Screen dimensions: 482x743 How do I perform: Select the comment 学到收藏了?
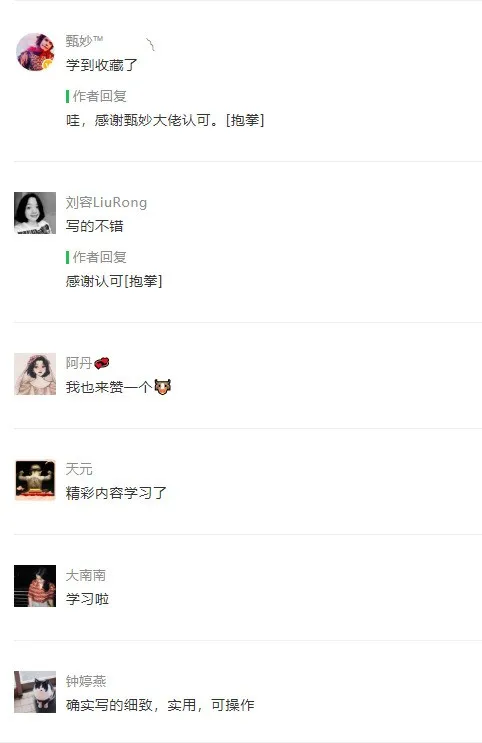pyautogui.click(x=101, y=65)
